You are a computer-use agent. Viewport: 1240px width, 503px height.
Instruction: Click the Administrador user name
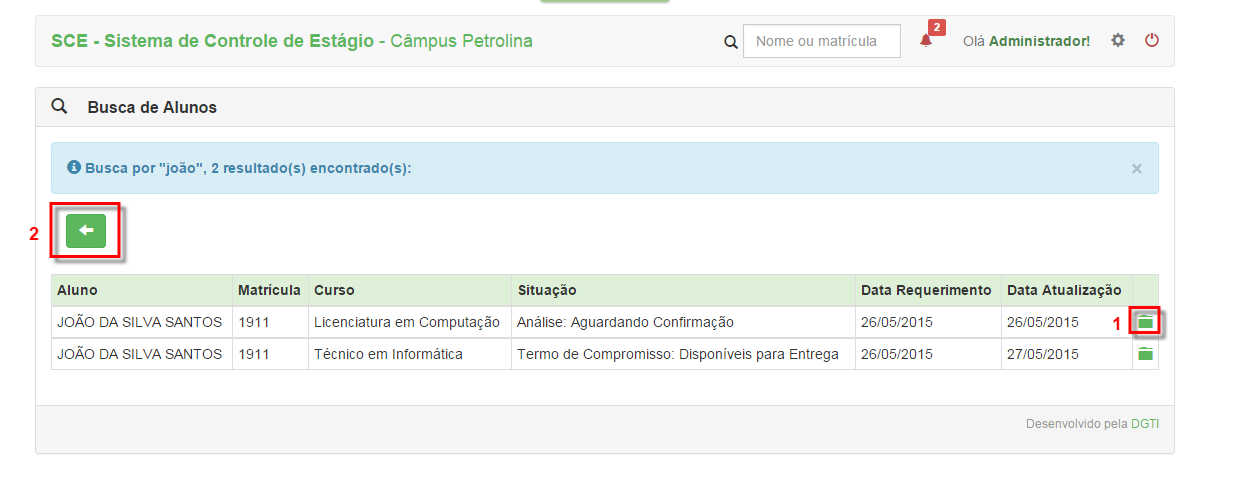(1039, 41)
